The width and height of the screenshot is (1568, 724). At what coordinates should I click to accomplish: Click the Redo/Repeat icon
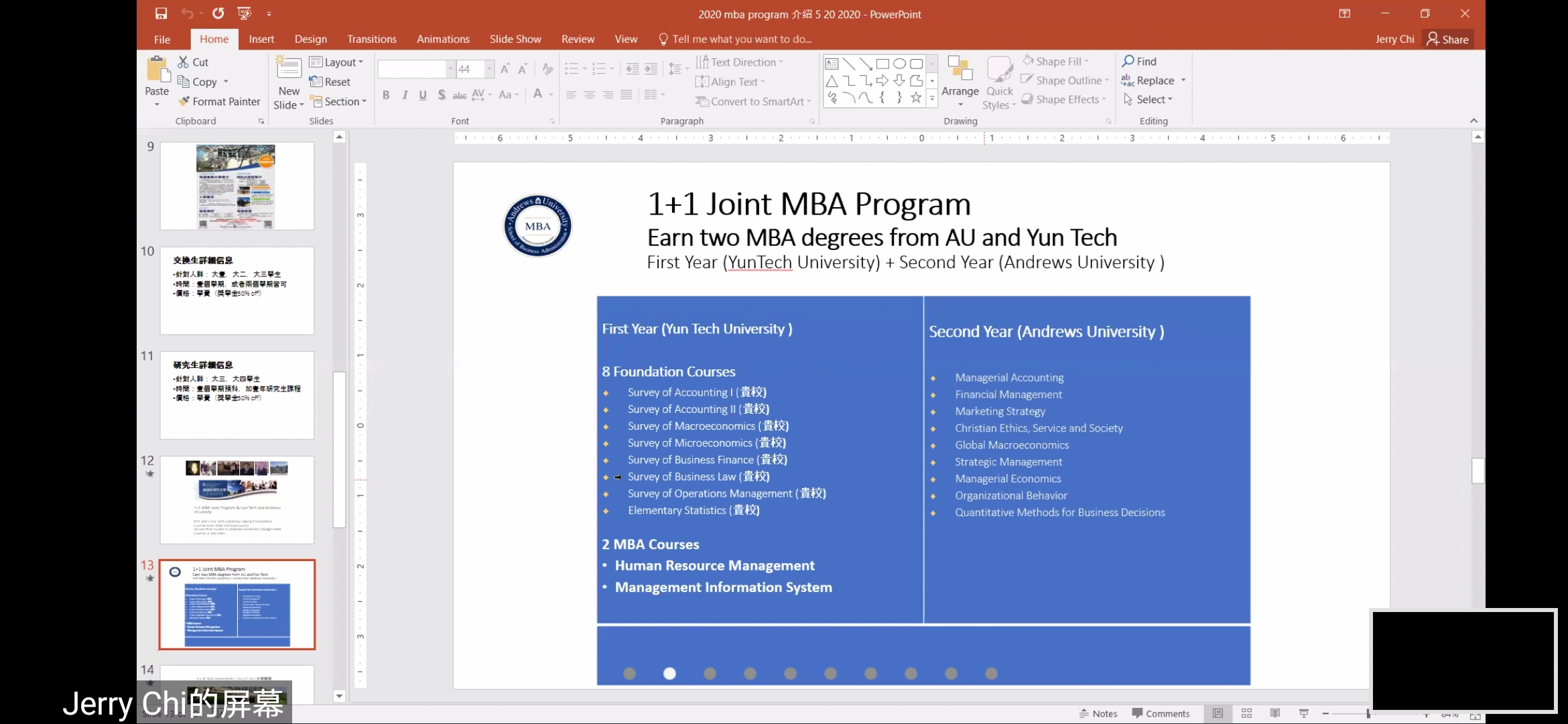pos(218,13)
